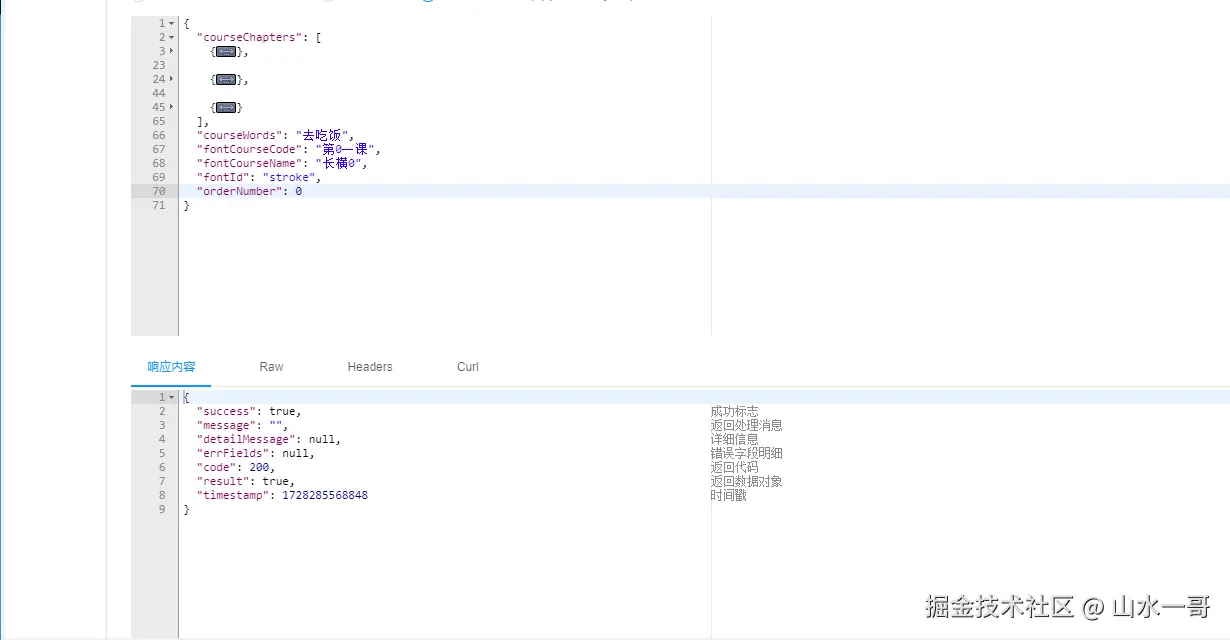
Task: Expand the folded object on line 45
Action: point(226,107)
